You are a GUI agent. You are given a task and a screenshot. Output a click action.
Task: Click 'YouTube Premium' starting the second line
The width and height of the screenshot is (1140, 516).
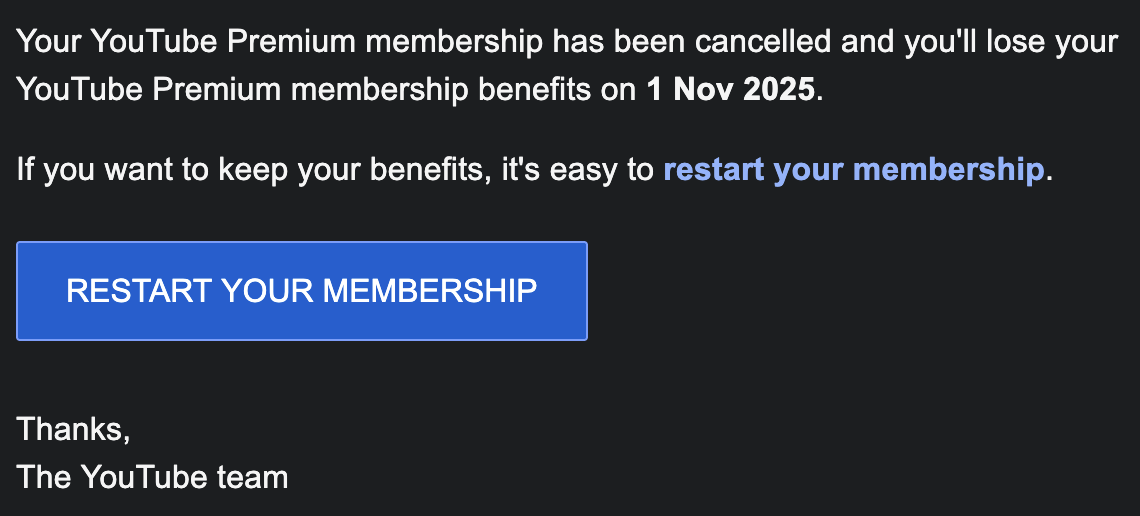148,90
